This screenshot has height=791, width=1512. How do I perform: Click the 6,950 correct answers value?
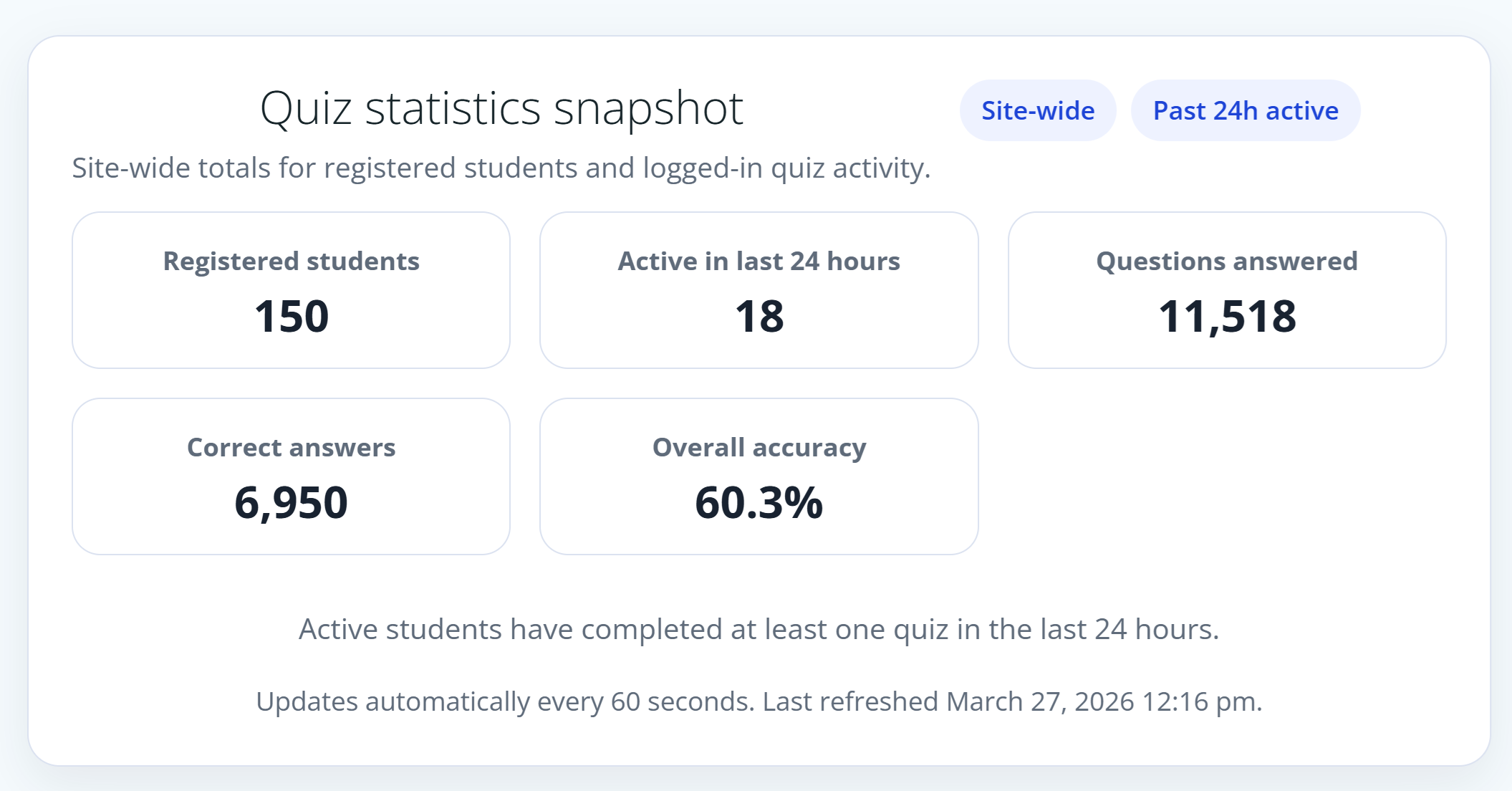tap(291, 502)
